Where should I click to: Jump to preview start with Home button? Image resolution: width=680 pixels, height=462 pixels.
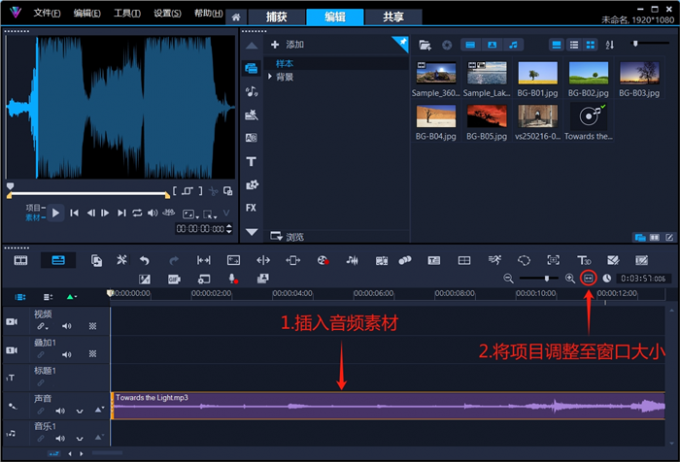click(x=74, y=213)
